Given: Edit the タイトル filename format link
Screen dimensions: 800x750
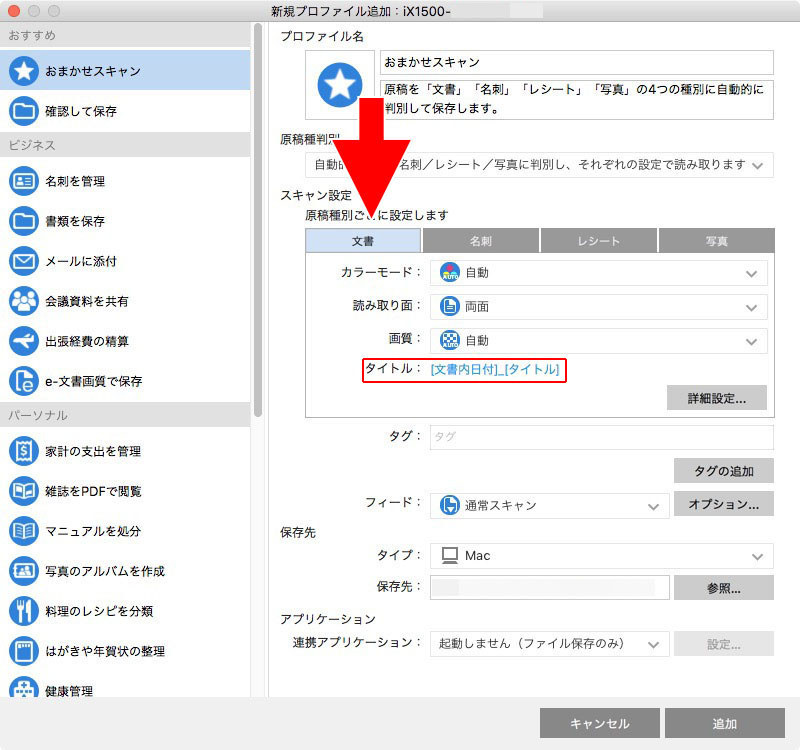Looking at the screenshot, I should tap(498, 370).
